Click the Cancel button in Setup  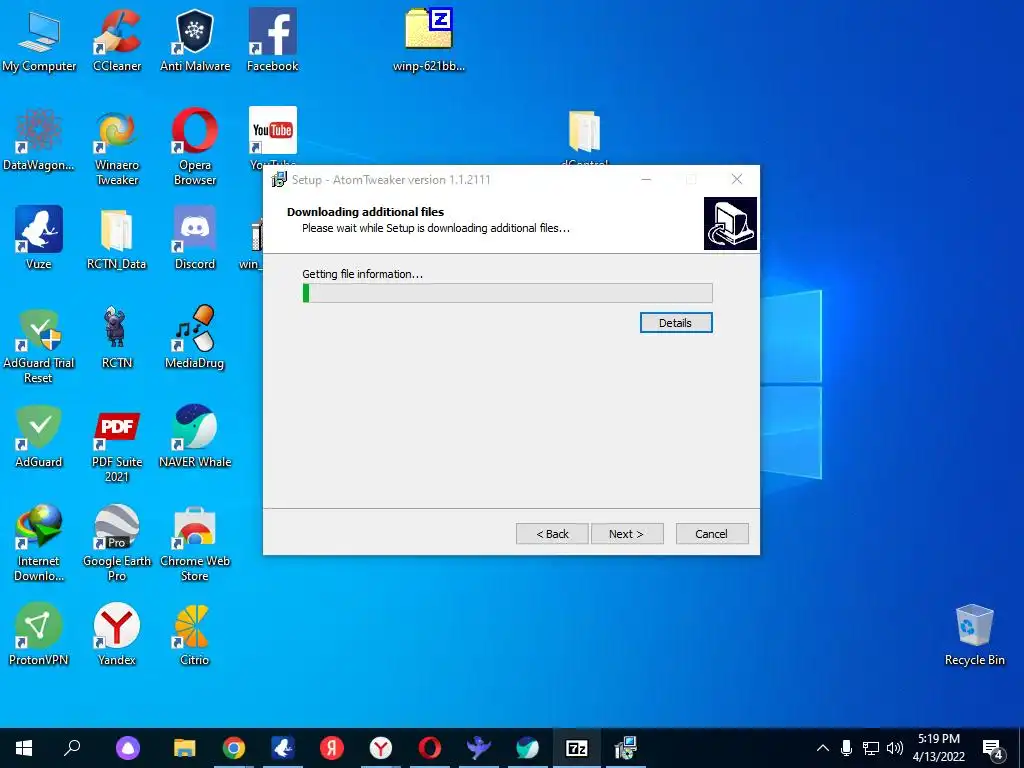pyautogui.click(x=711, y=534)
